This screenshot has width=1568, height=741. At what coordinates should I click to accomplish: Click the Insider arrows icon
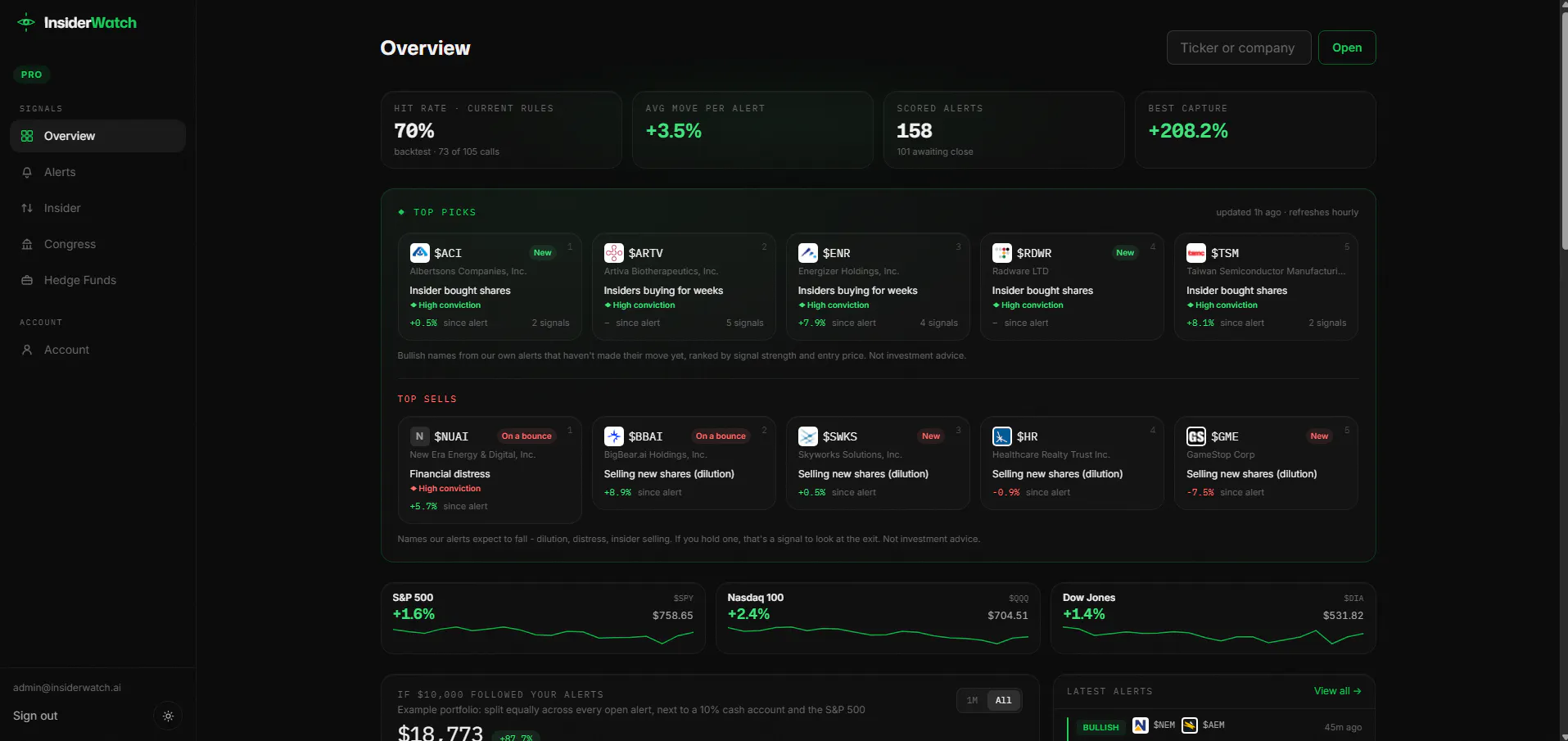coord(27,208)
